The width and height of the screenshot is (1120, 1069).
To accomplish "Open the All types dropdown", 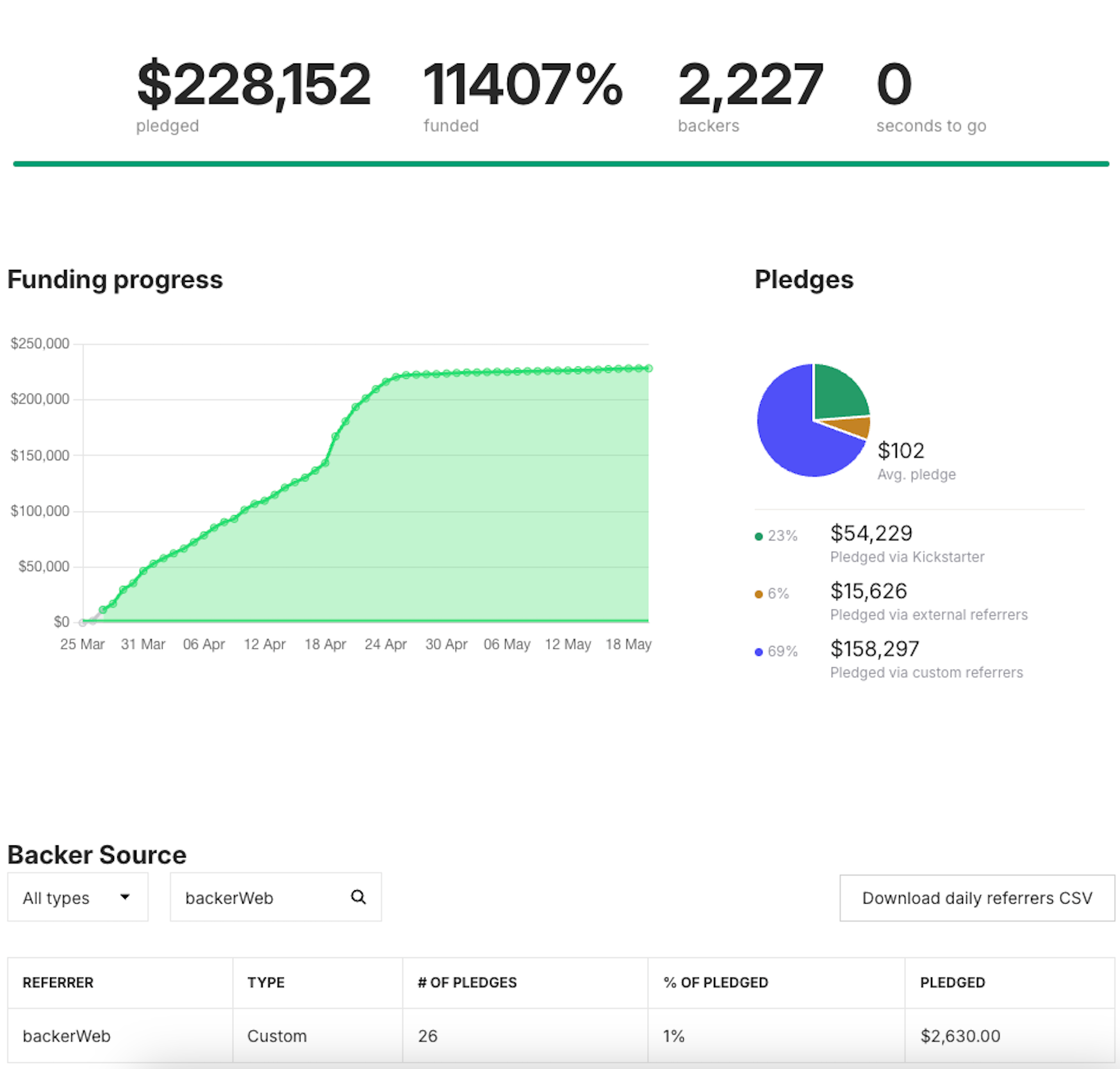I will [78, 897].
